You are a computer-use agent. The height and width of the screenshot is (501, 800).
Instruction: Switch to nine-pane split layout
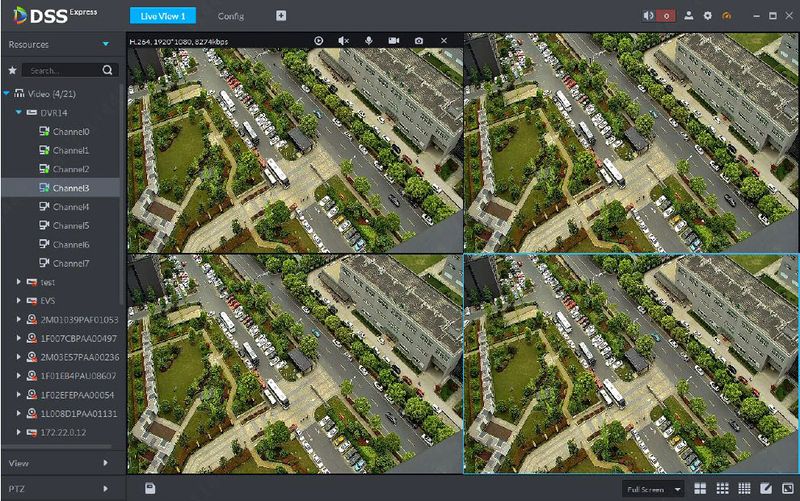click(x=722, y=489)
